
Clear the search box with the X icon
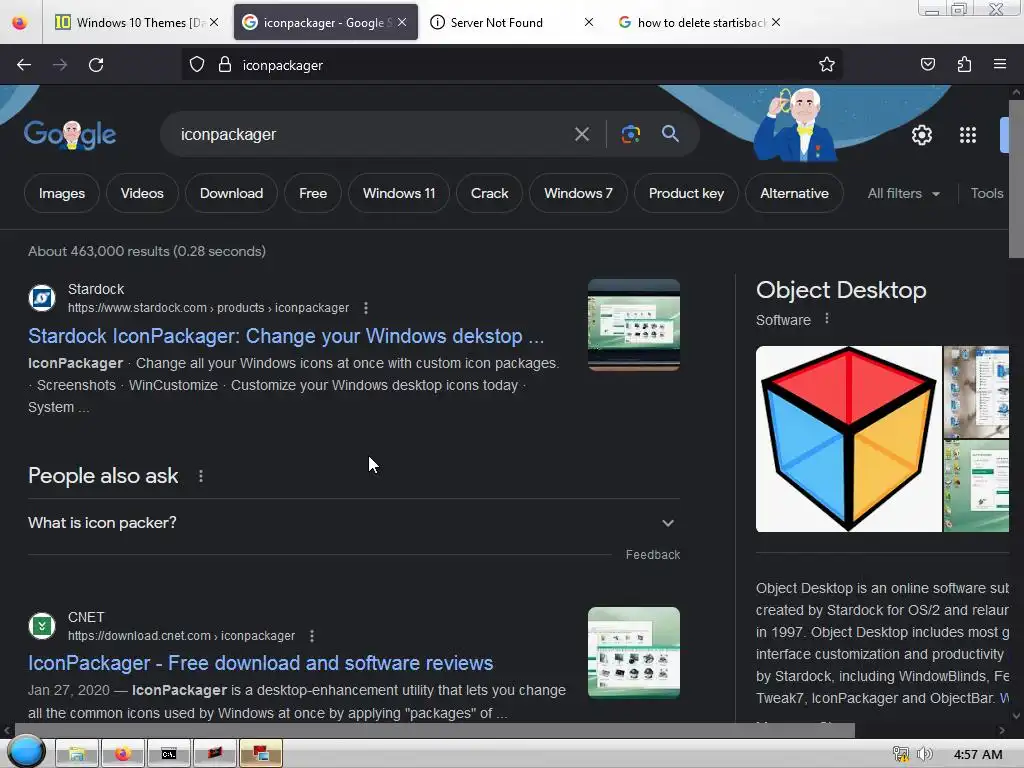click(x=581, y=135)
